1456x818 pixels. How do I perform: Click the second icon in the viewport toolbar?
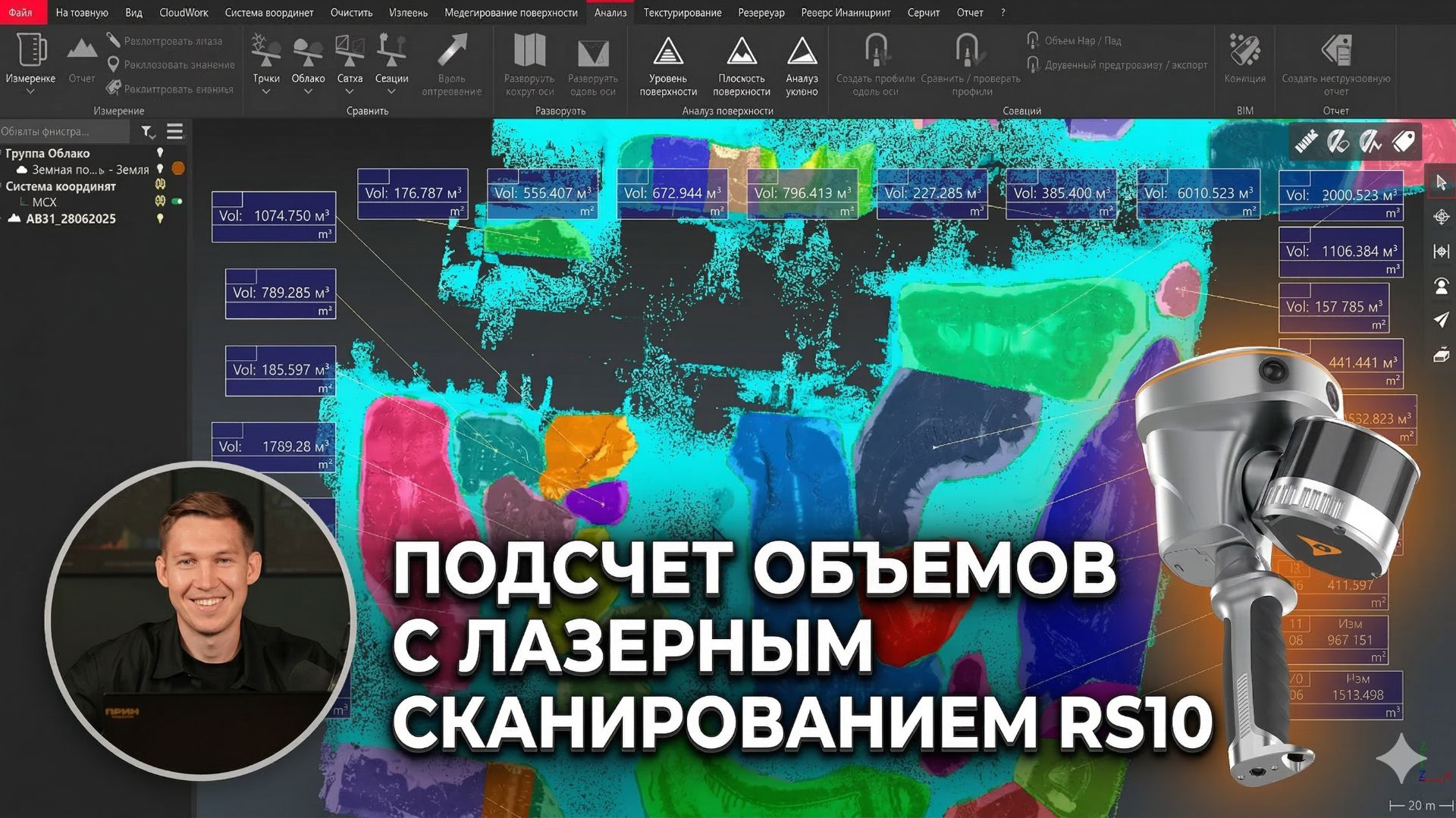click(x=1338, y=141)
